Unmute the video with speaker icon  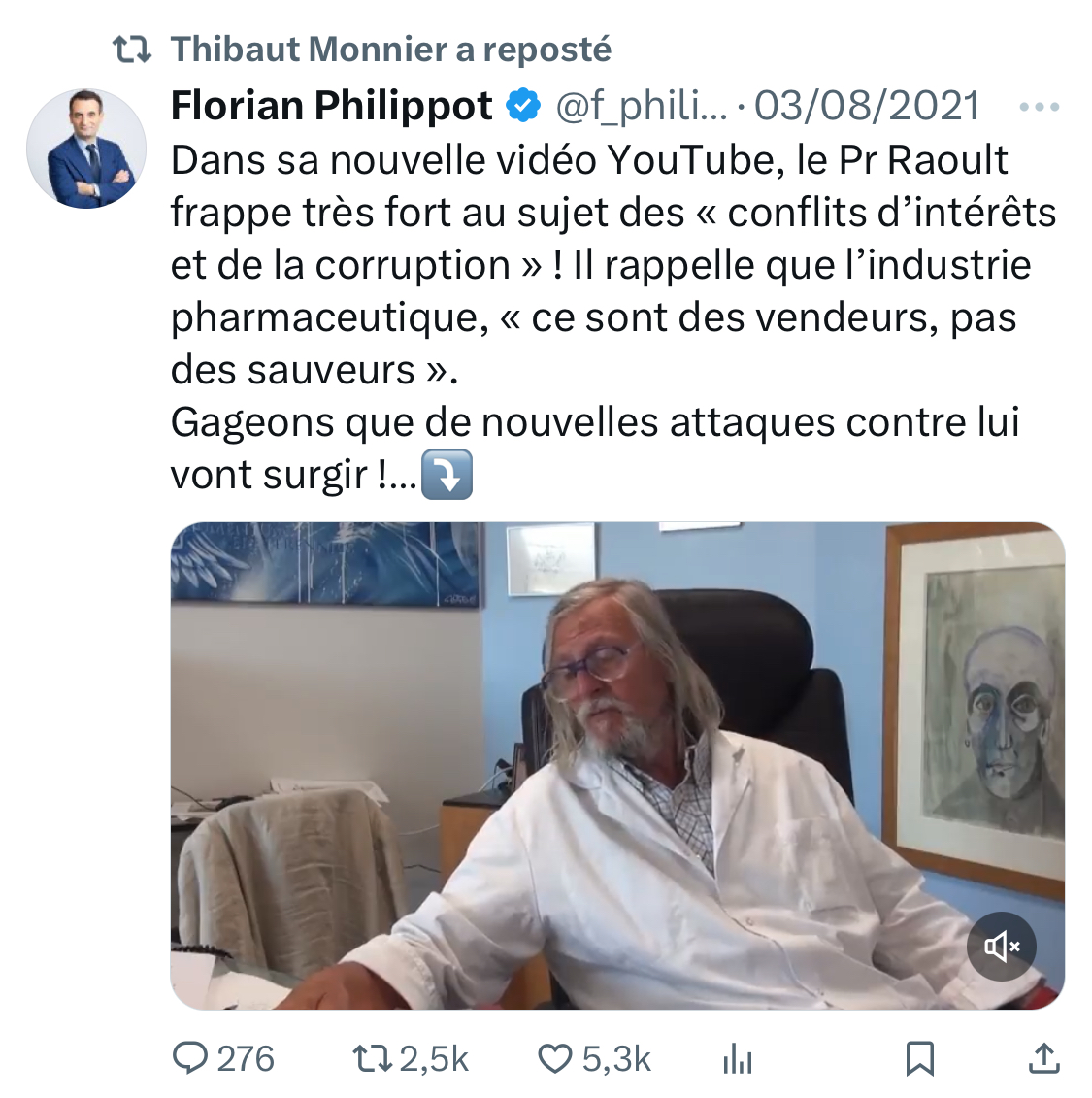pyautogui.click(x=1002, y=947)
